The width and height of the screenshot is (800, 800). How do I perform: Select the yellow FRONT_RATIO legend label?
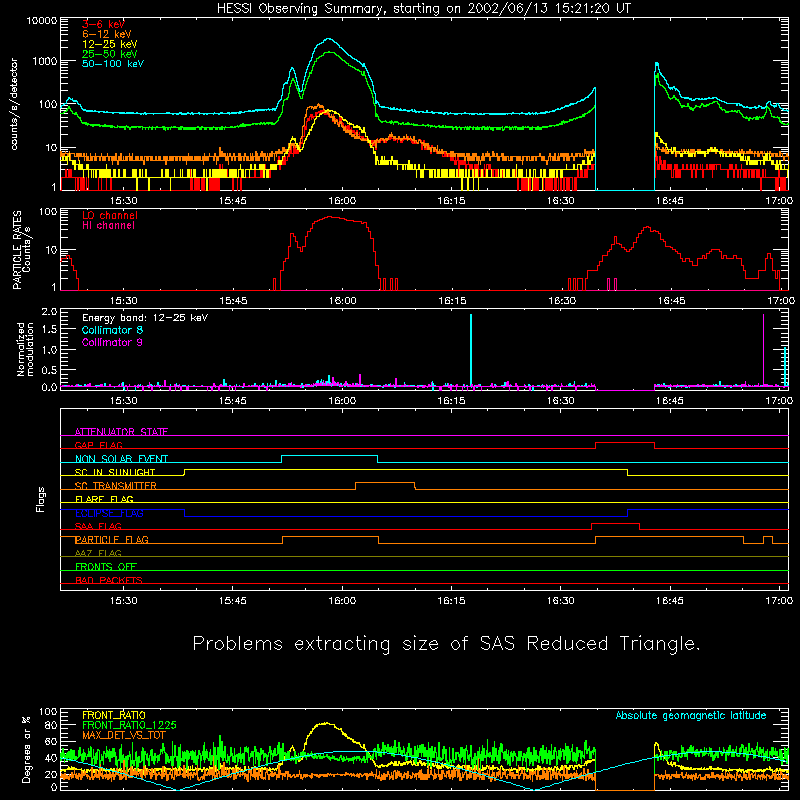114,715
